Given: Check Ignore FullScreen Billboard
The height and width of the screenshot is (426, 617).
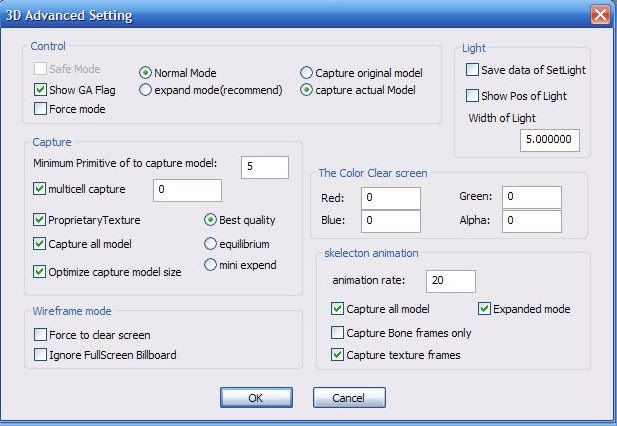Looking at the screenshot, I should pyautogui.click(x=40, y=354).
